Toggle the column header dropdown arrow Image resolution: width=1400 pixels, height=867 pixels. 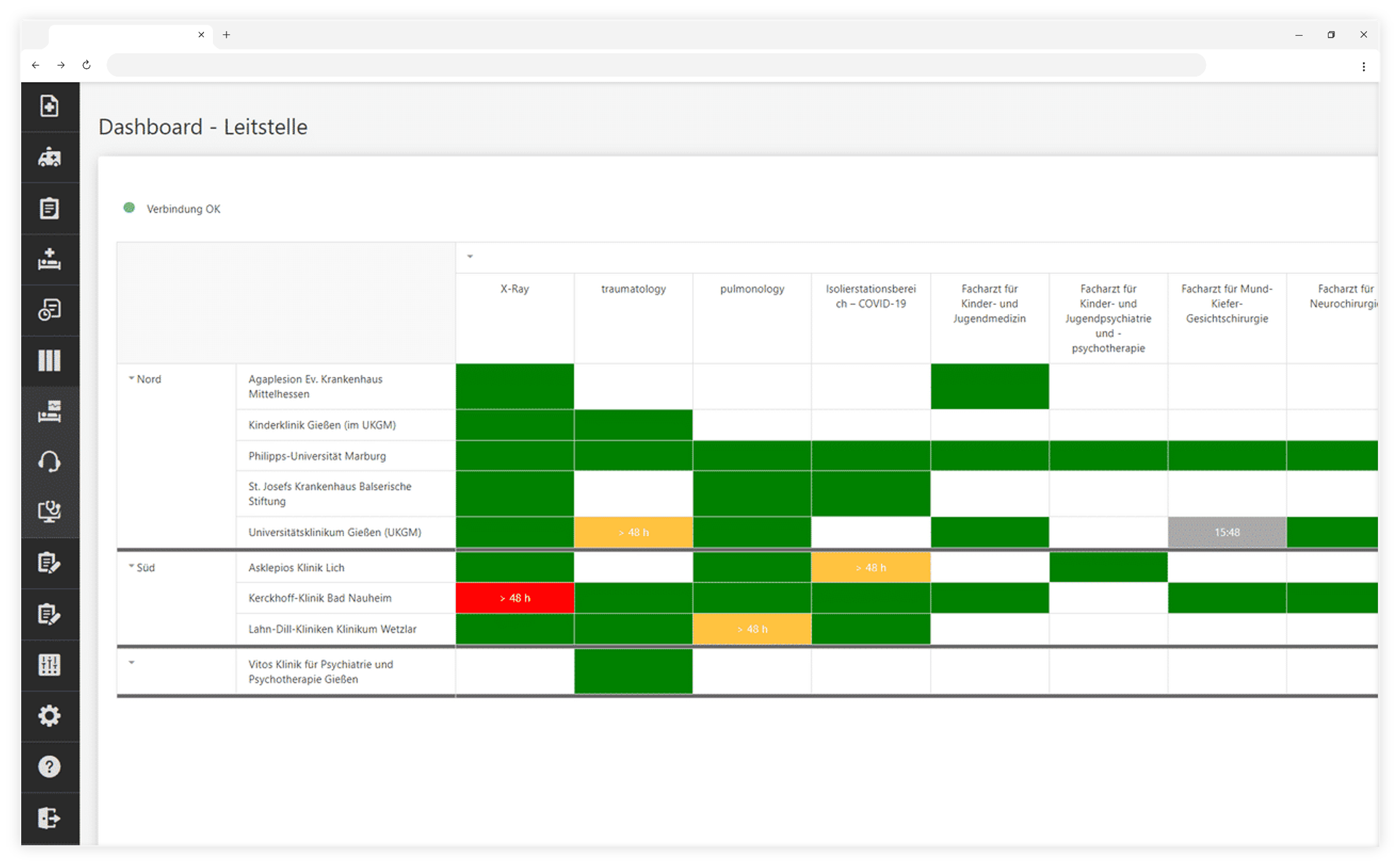point(470,256)
